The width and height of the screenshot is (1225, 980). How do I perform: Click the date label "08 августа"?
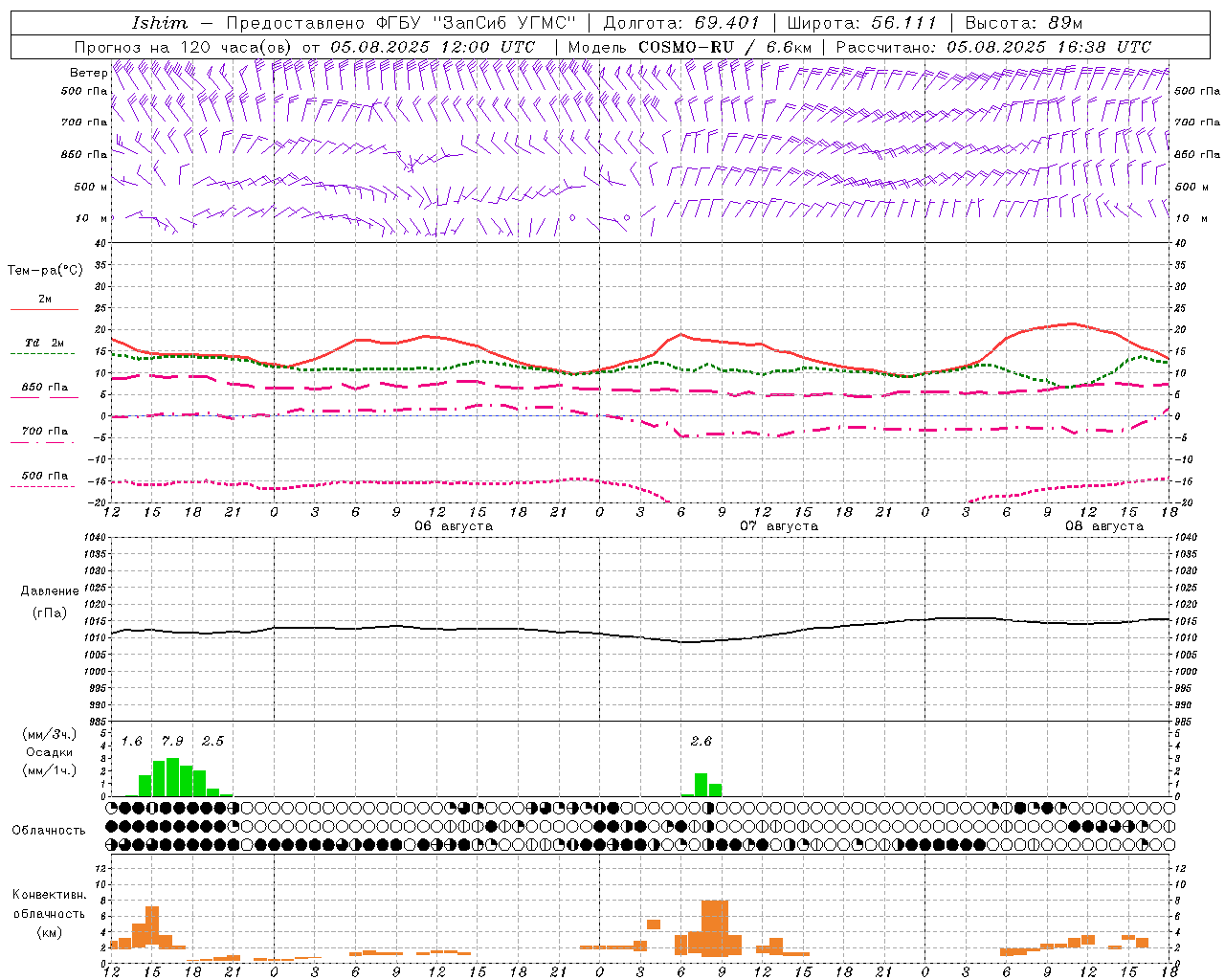pos(1104,526)
